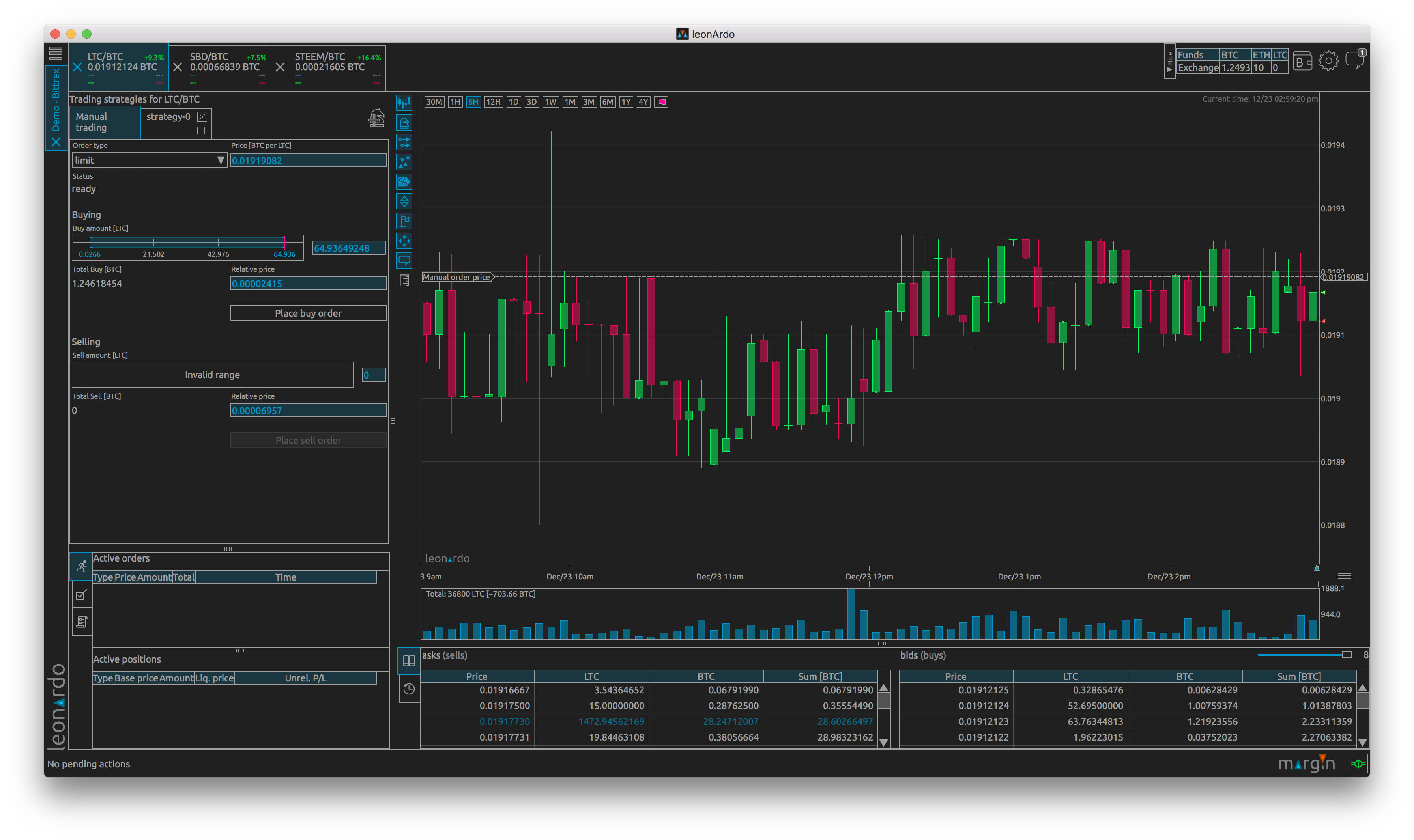Click the buying Relative price field 0.00002415

coord(308,284)
